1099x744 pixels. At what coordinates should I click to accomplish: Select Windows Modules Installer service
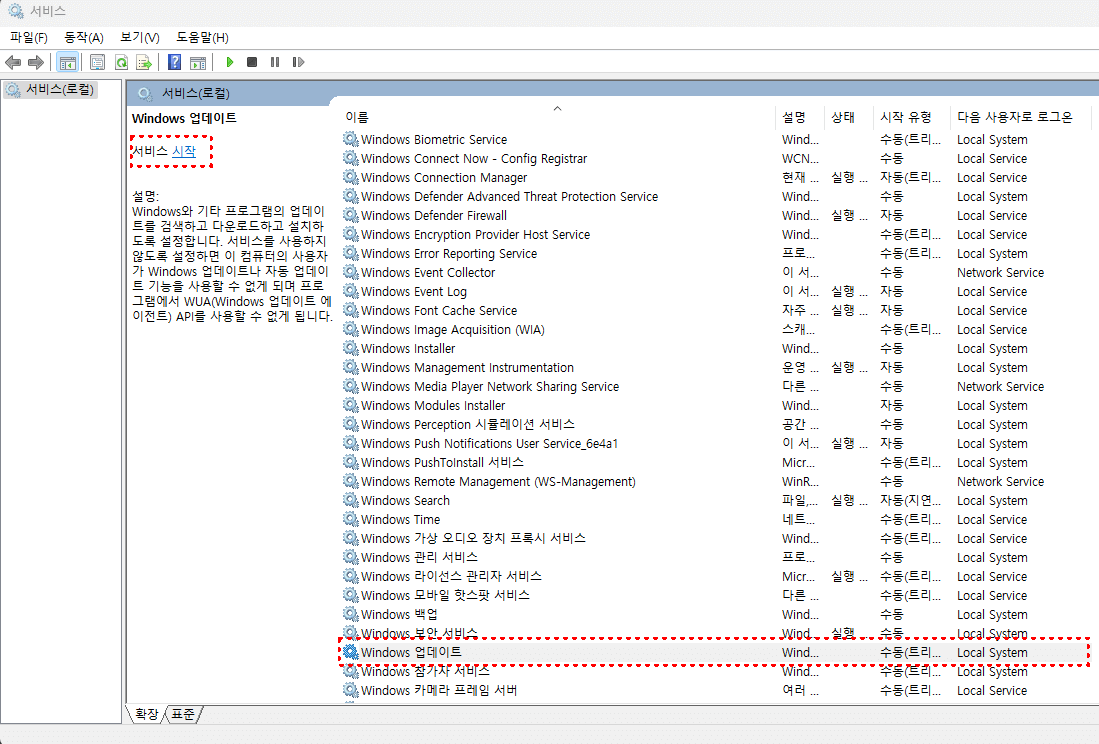pos(715,406)
